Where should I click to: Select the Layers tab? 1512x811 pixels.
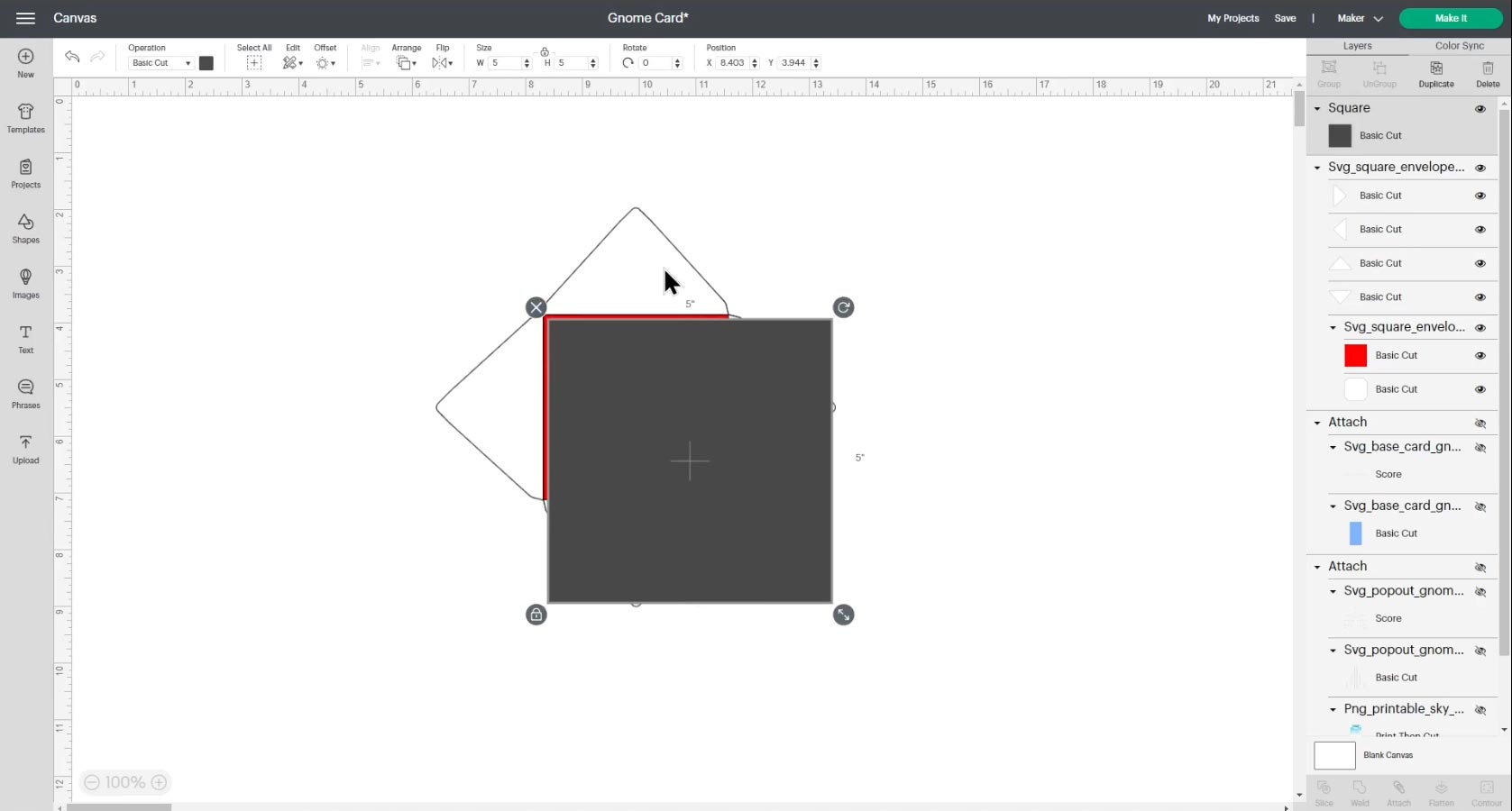(x=1356, y=45)
